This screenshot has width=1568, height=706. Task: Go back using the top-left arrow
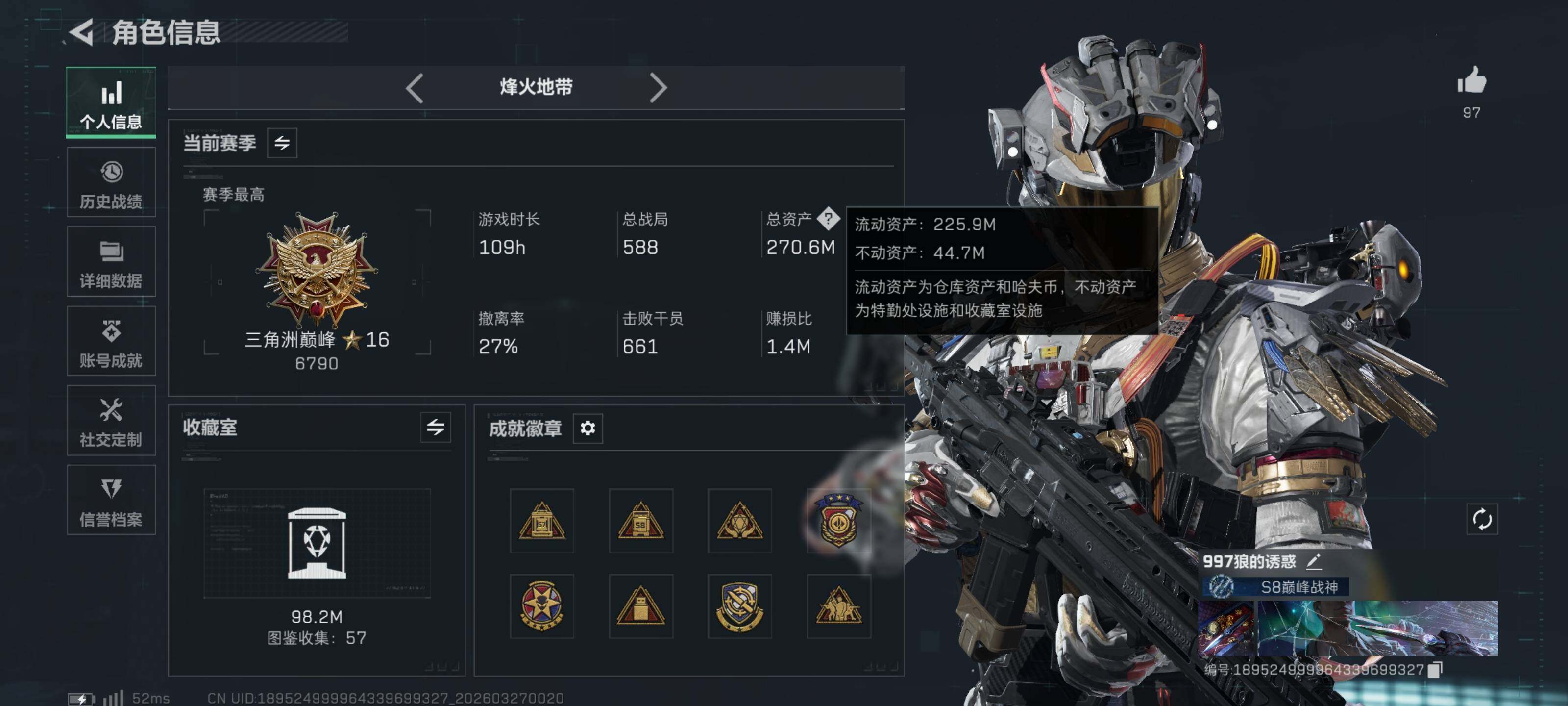(81, 32)
